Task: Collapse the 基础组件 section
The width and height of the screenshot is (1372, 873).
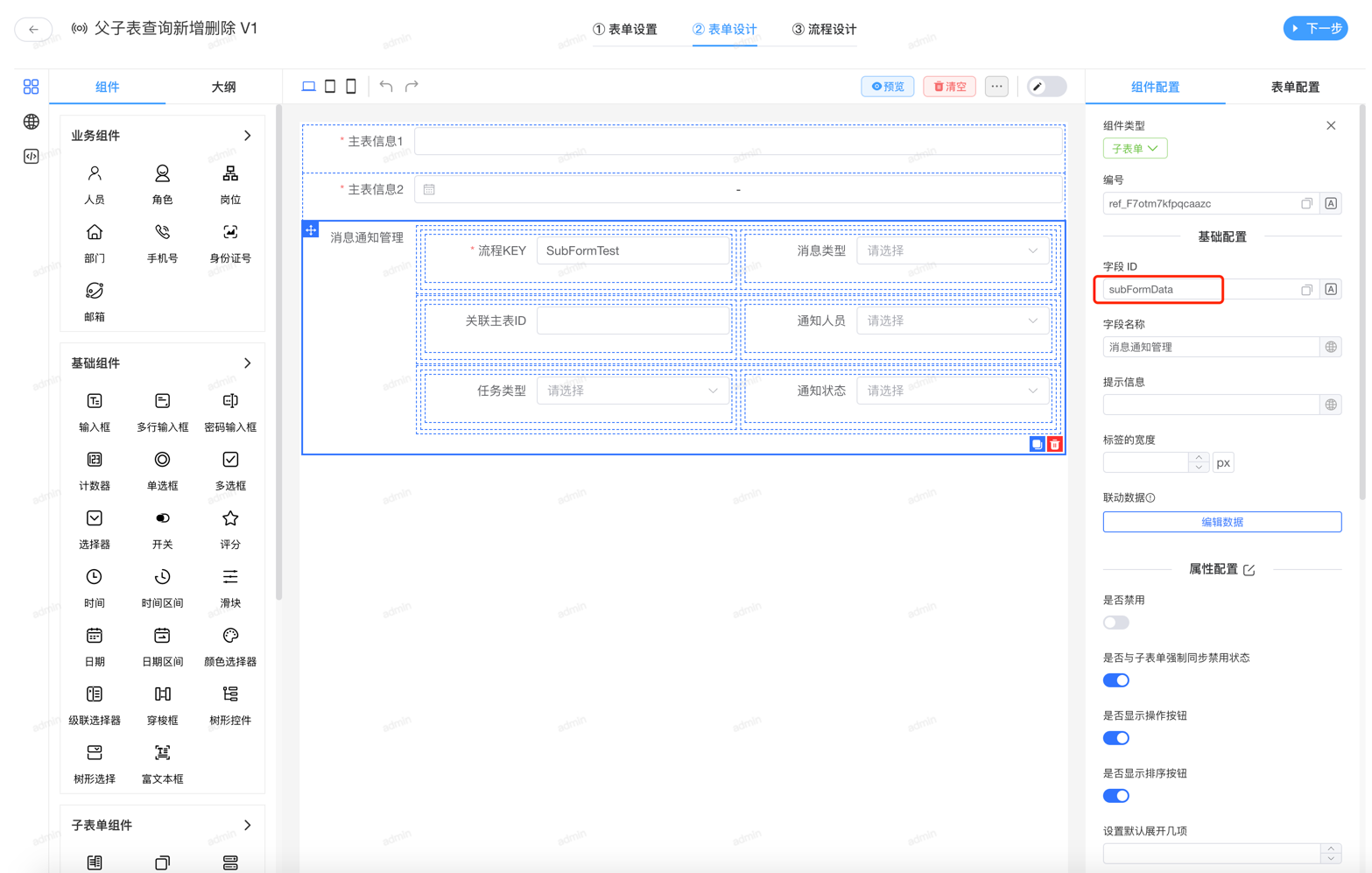Action: (x=248, y=363)
